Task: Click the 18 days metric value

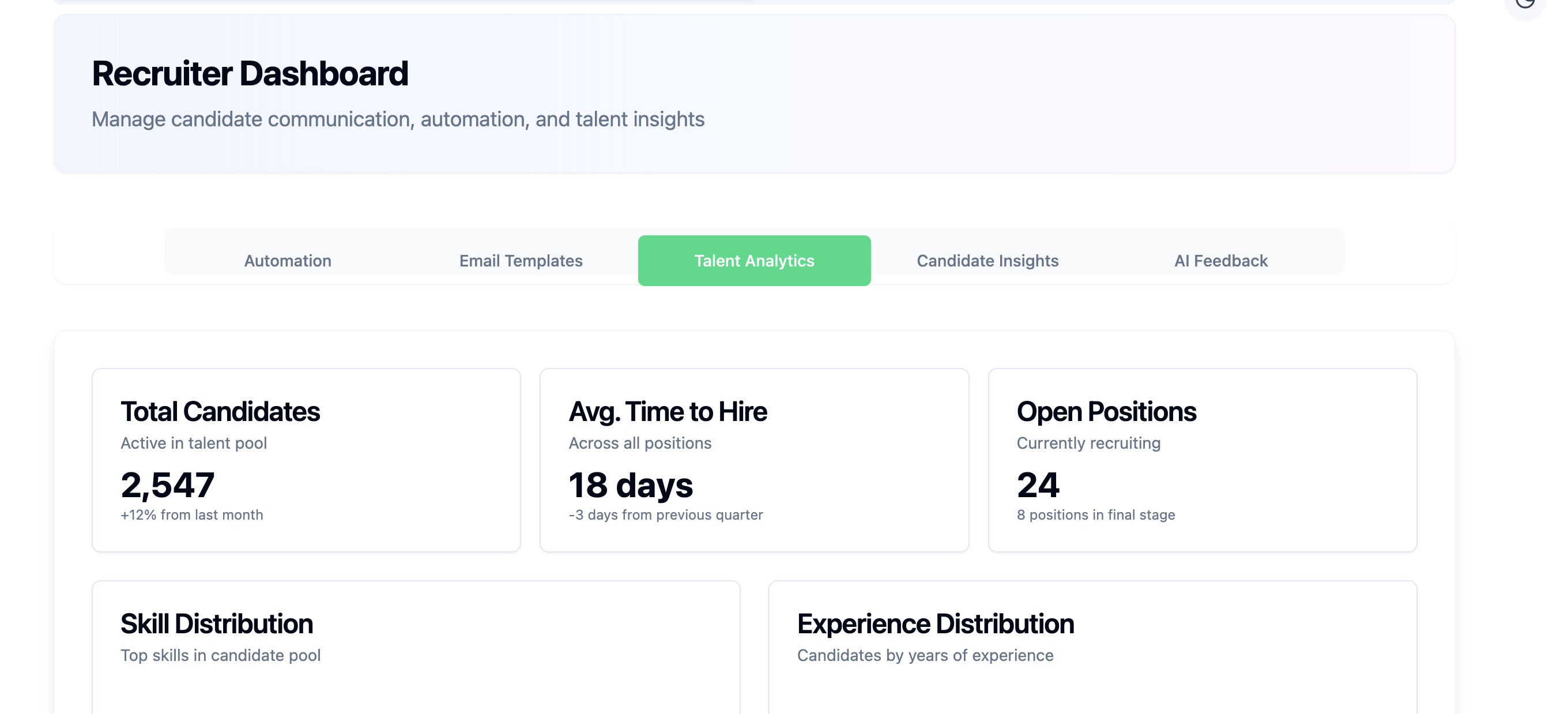Action: point(631,485)
